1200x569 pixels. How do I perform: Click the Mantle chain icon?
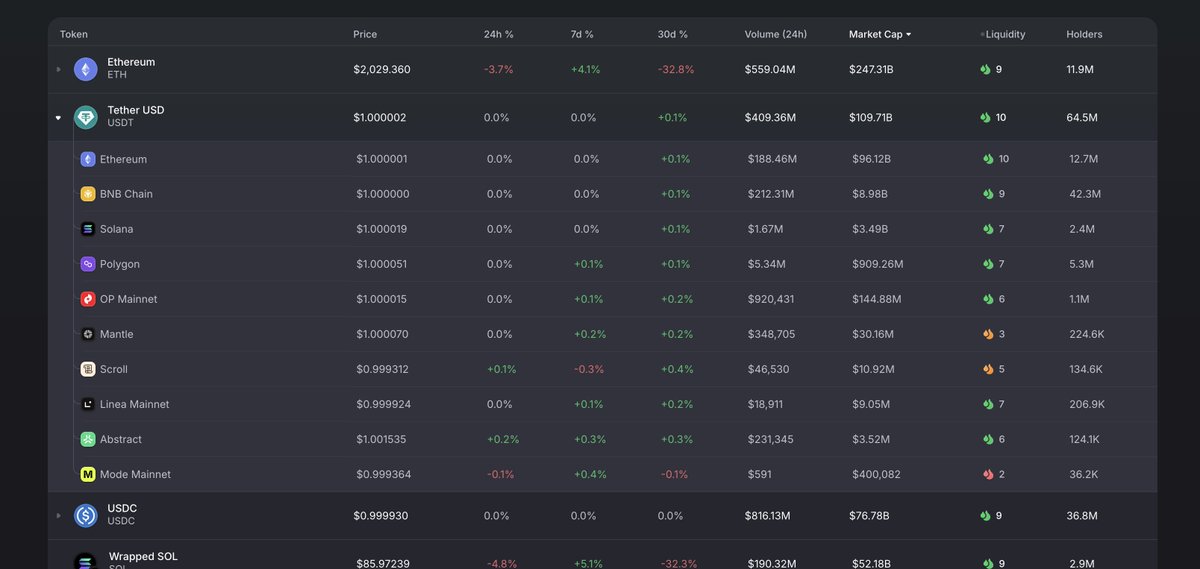click(x=88, y=334)
